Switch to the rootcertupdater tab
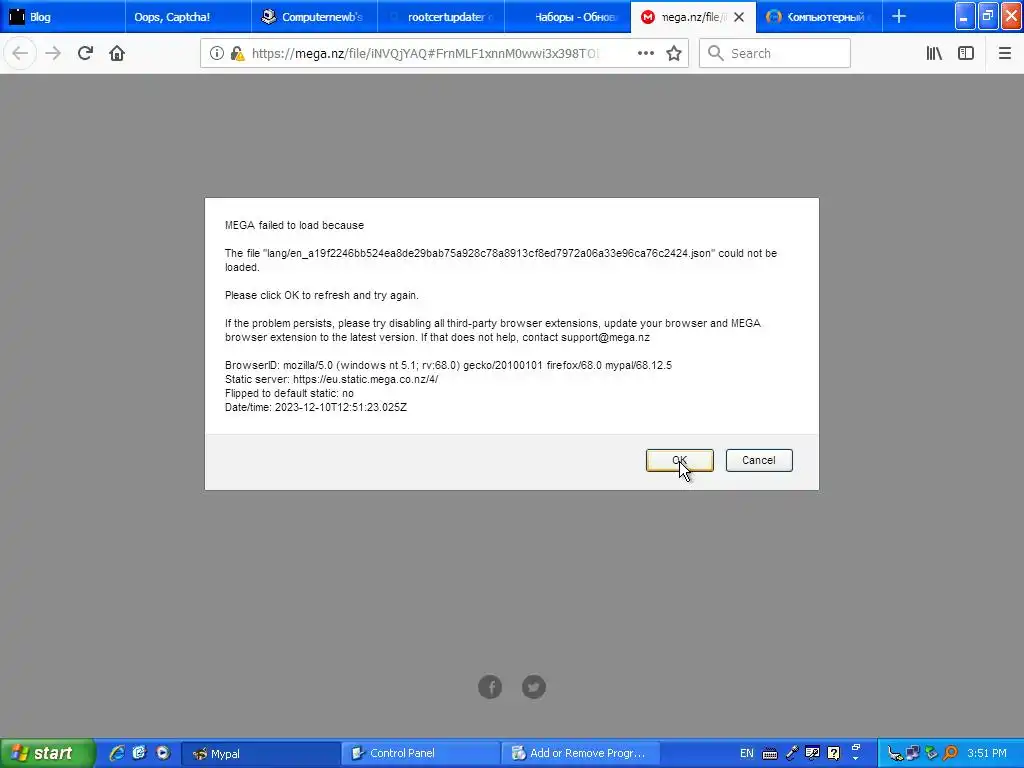 click(441, 17)
